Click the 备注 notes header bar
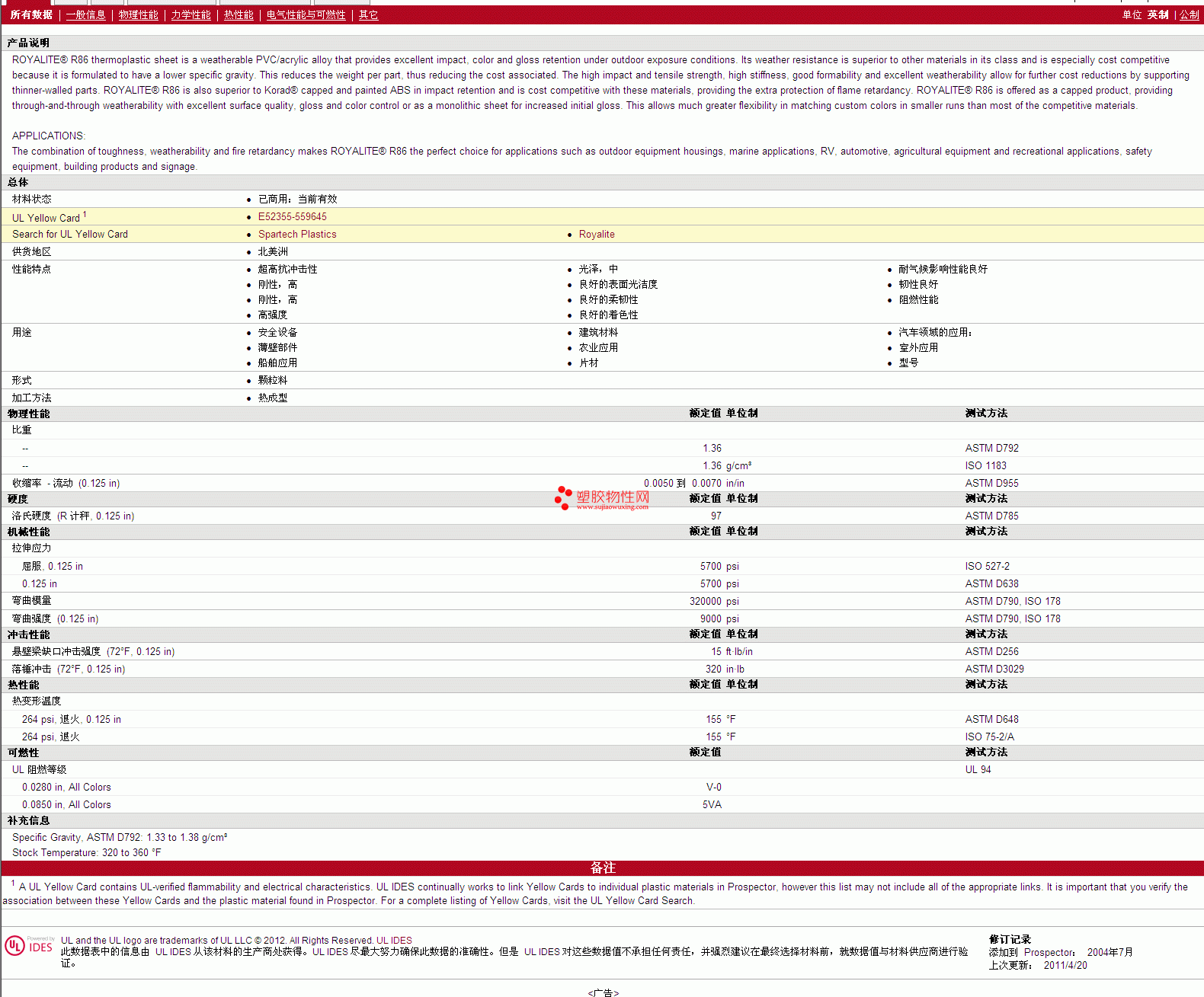 [602, 868]
